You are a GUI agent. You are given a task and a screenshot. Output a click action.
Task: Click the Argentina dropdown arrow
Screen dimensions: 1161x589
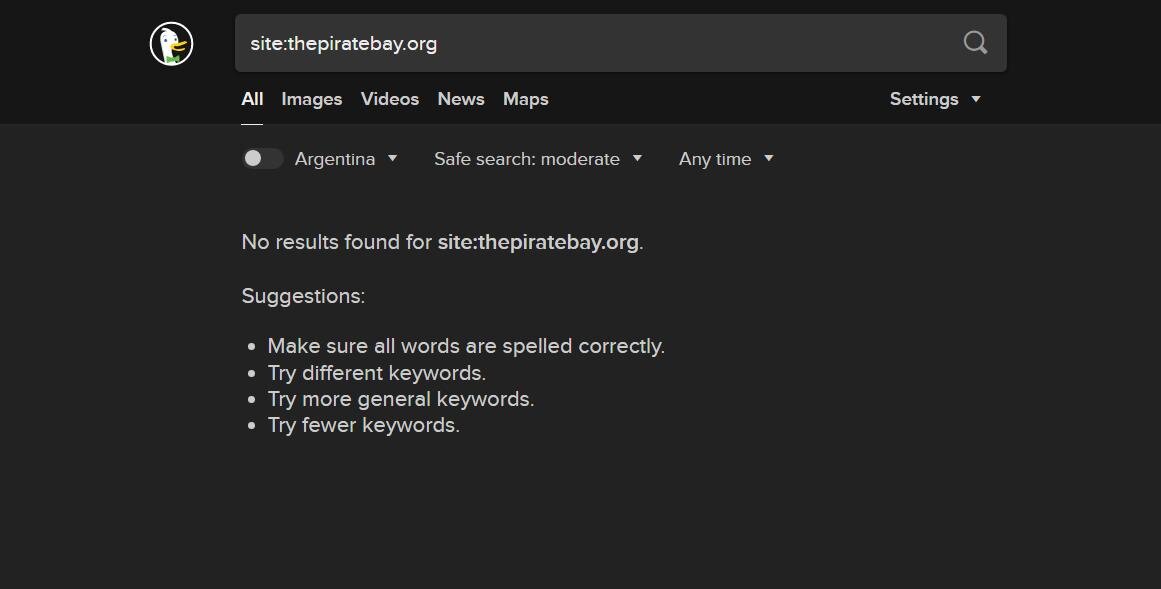pos(392,158)
